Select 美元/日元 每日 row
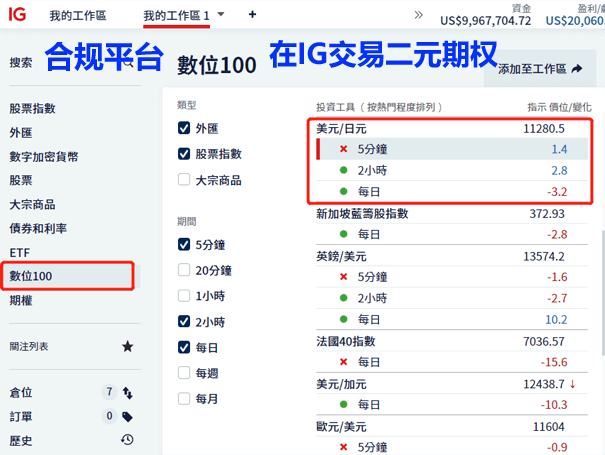Screen dimensions: 605x455 pyautogui.click(x=452, y=191)
